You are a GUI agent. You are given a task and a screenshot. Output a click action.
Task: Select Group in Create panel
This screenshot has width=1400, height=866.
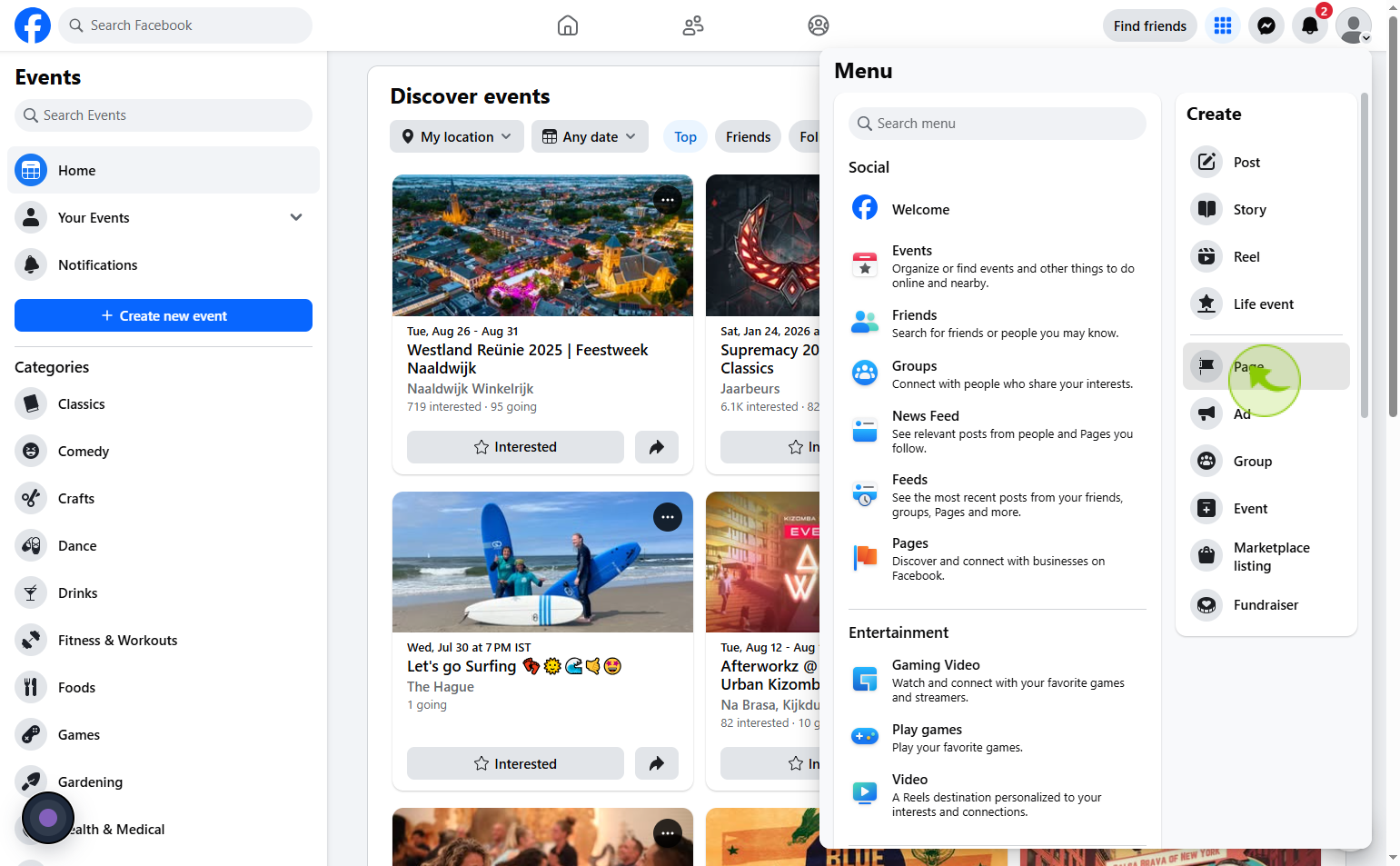[x=1266, y=461]
